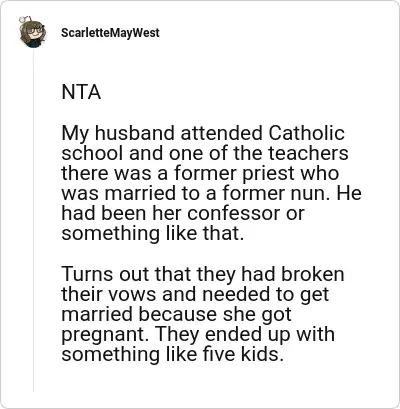Image resolution: width=400 pixels, height=409 pixels.
Task: Open ScarletteMayWest's avatar image
Action: 32,32
